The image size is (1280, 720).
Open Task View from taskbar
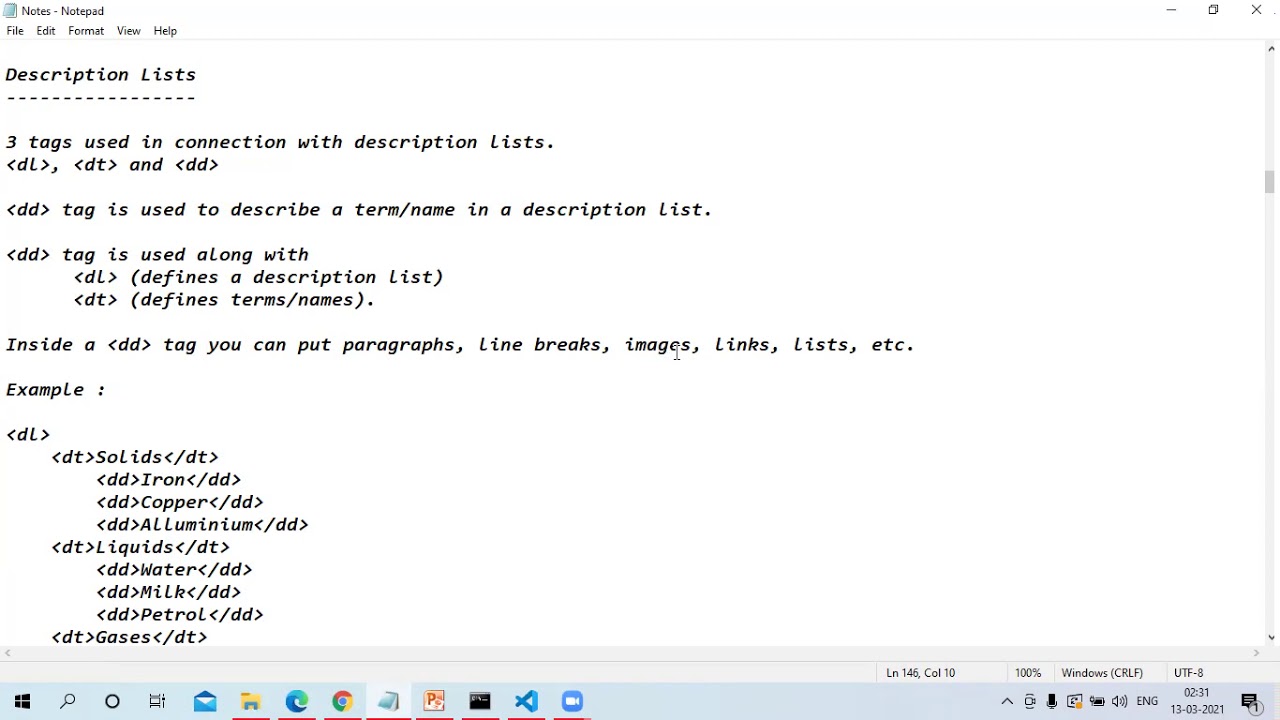[157, 701]
